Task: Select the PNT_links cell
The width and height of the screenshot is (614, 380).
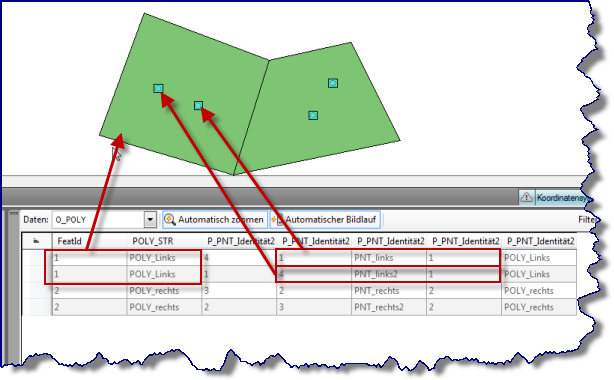Action: 389,258
